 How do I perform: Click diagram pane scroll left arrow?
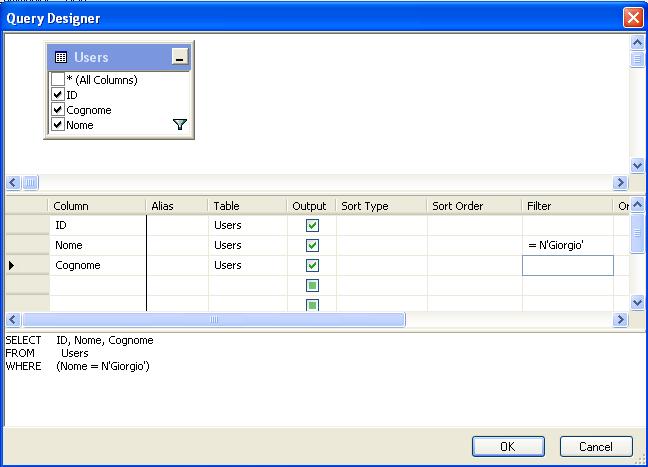pos(13,182)
